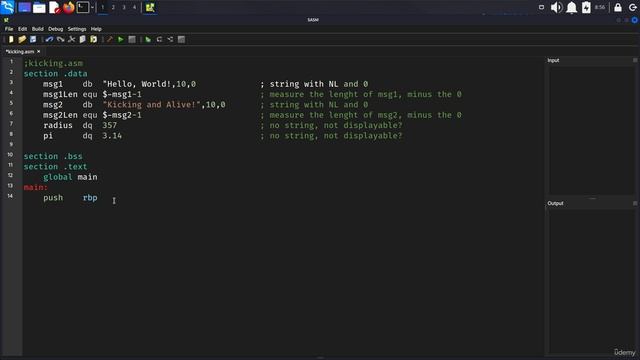Screen dimensions: 640x360
Task: Open the Help menu
Action: tap(96, 29)
